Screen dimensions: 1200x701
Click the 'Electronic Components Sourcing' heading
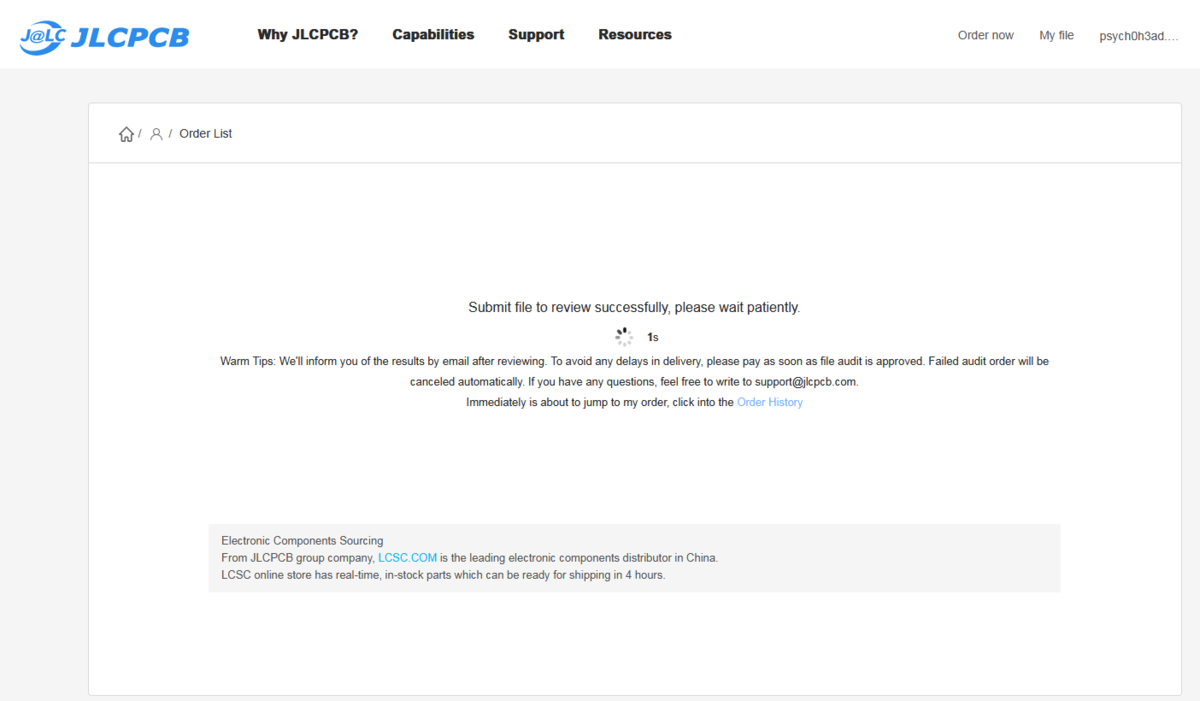coord(302,541)
